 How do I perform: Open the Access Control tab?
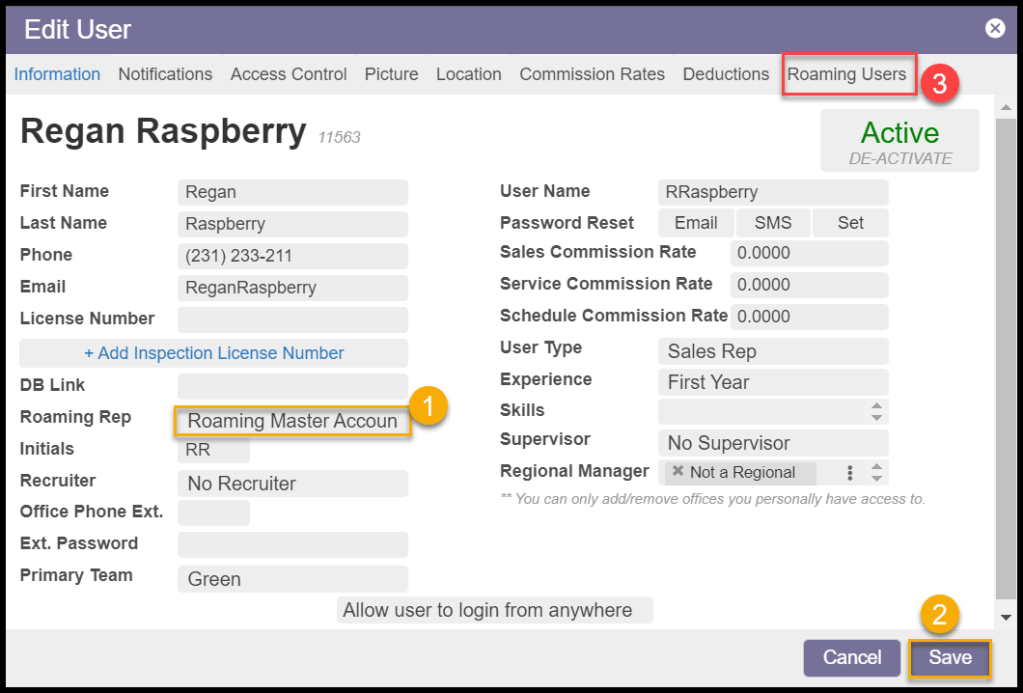click(288, 74)
